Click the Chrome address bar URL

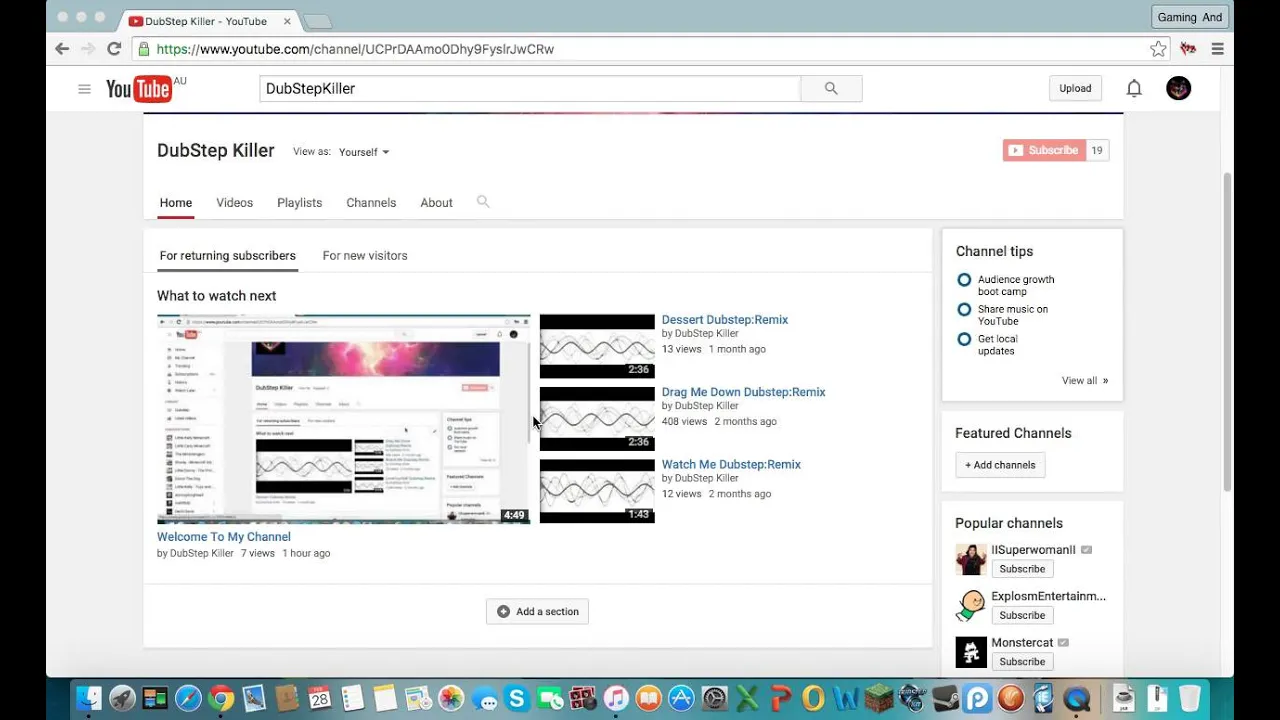355,49
